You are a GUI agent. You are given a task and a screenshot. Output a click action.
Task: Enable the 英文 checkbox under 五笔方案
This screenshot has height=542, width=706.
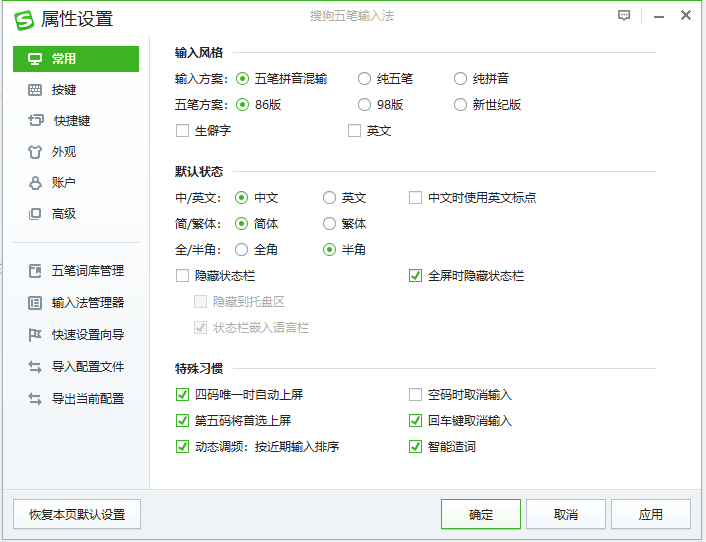tap(354, 131)
